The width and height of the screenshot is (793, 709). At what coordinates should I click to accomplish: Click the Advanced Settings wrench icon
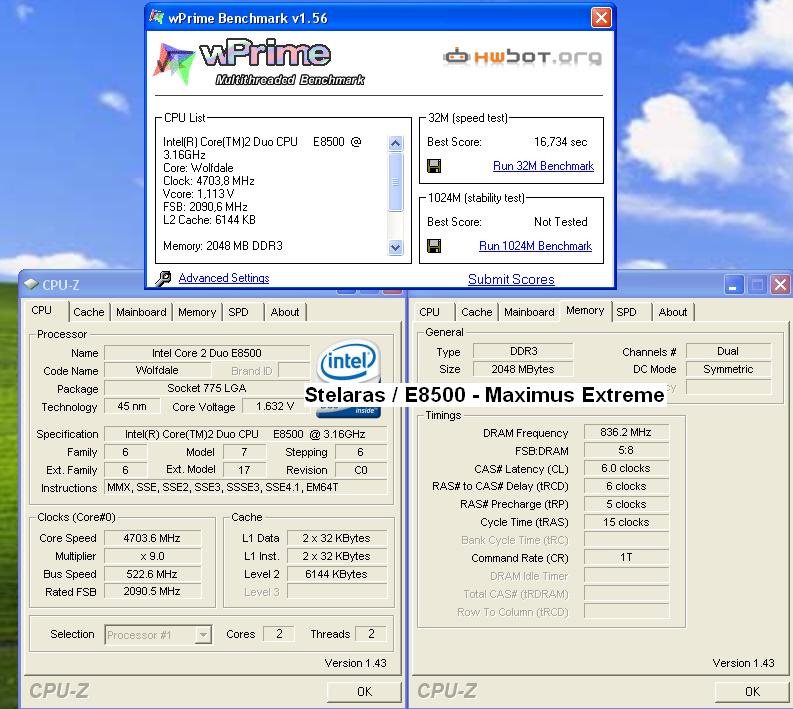163,279
